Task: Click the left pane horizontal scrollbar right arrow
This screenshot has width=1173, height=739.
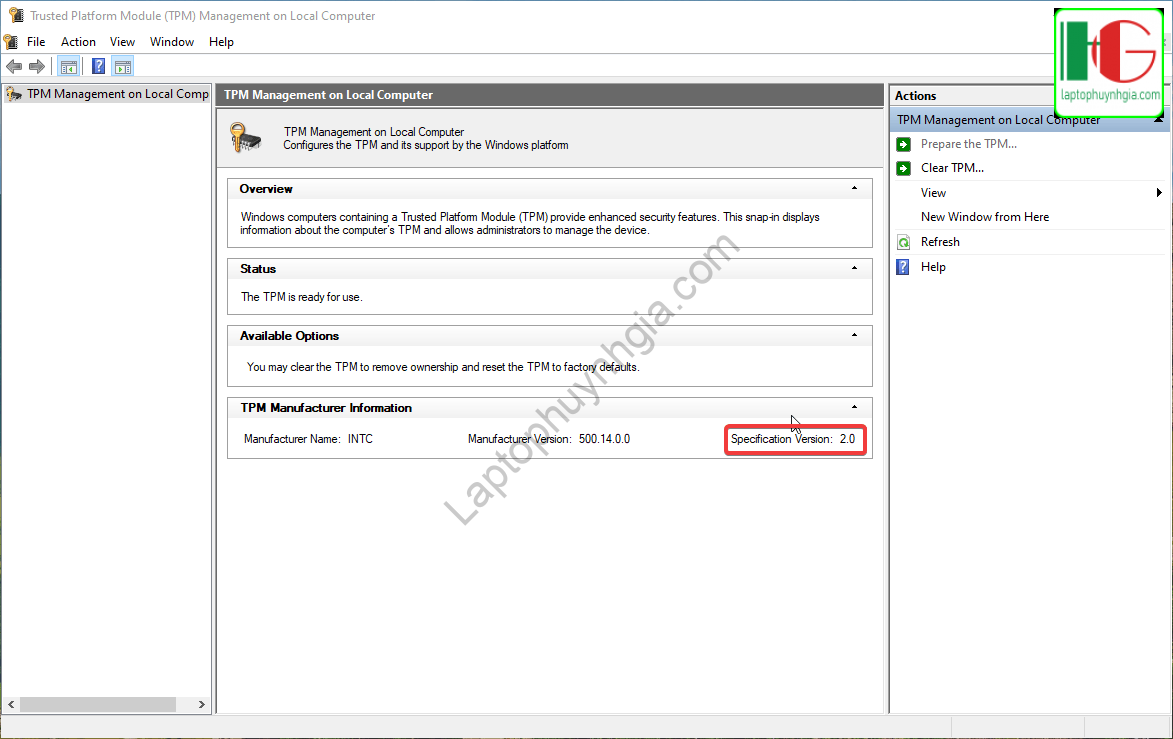Action: pyautogui.click(x=202, y=704)
